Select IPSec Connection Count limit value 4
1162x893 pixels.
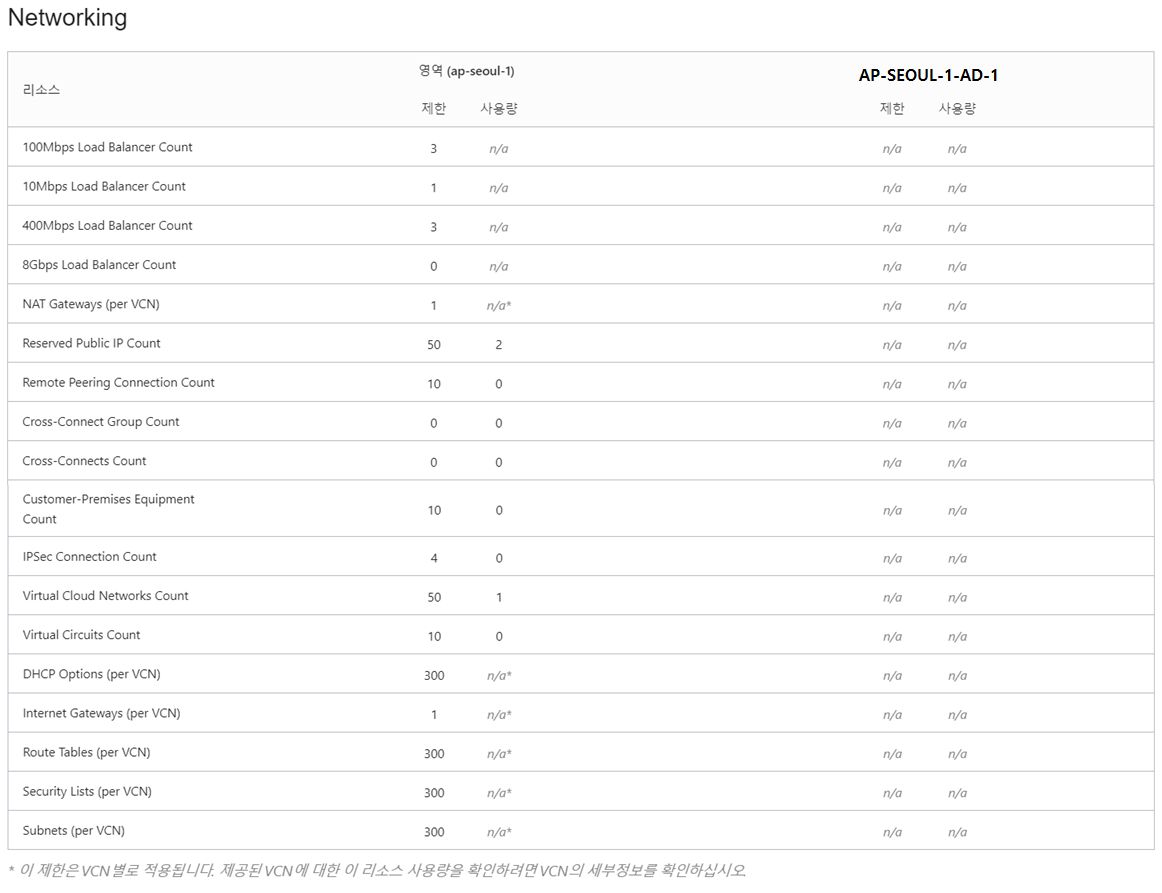(434, 558)
